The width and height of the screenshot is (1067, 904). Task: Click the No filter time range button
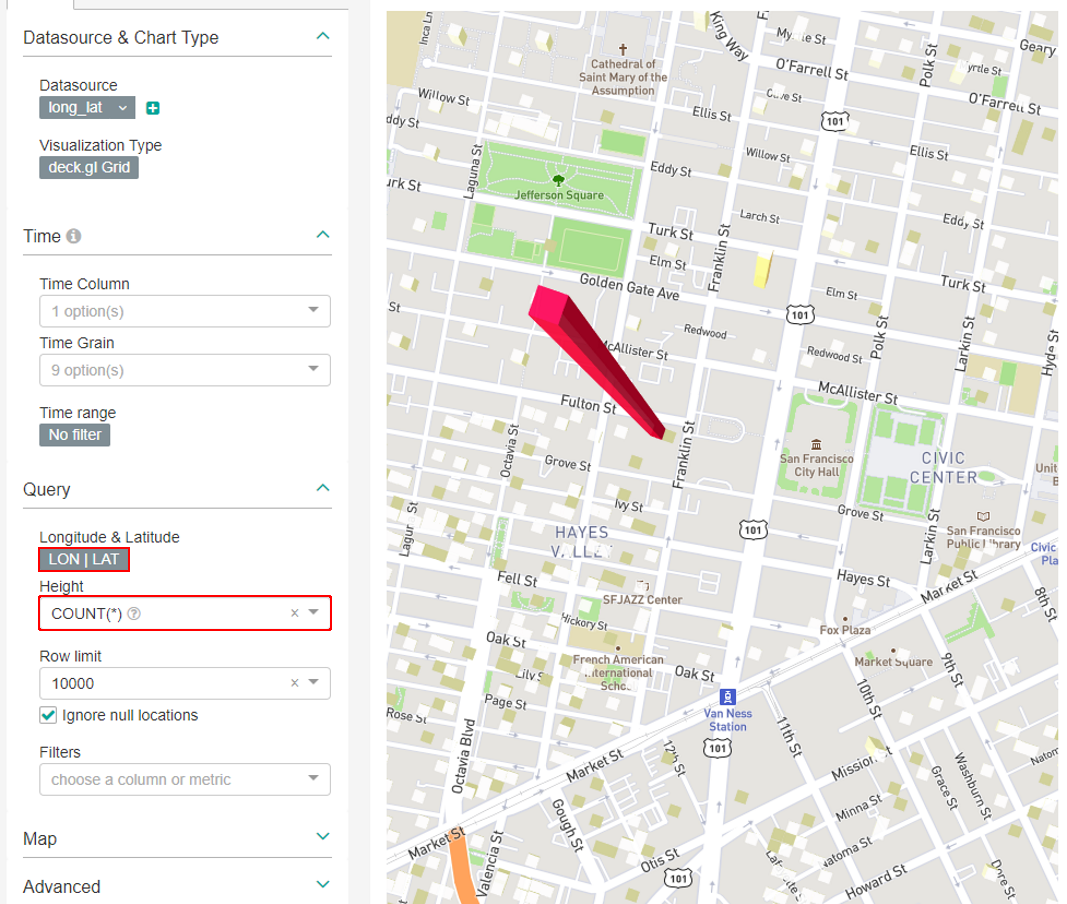[75, 435]
